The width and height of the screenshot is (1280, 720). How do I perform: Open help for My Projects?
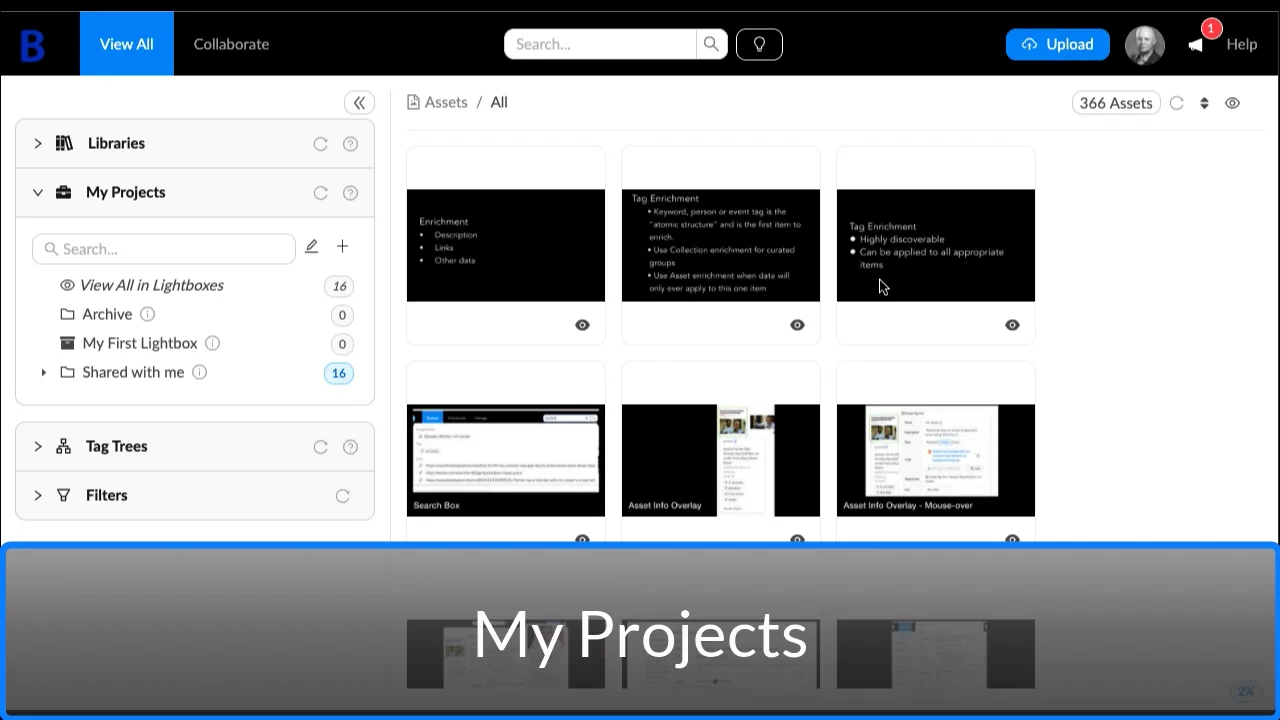pyautogui.click(x=350, y=193)
